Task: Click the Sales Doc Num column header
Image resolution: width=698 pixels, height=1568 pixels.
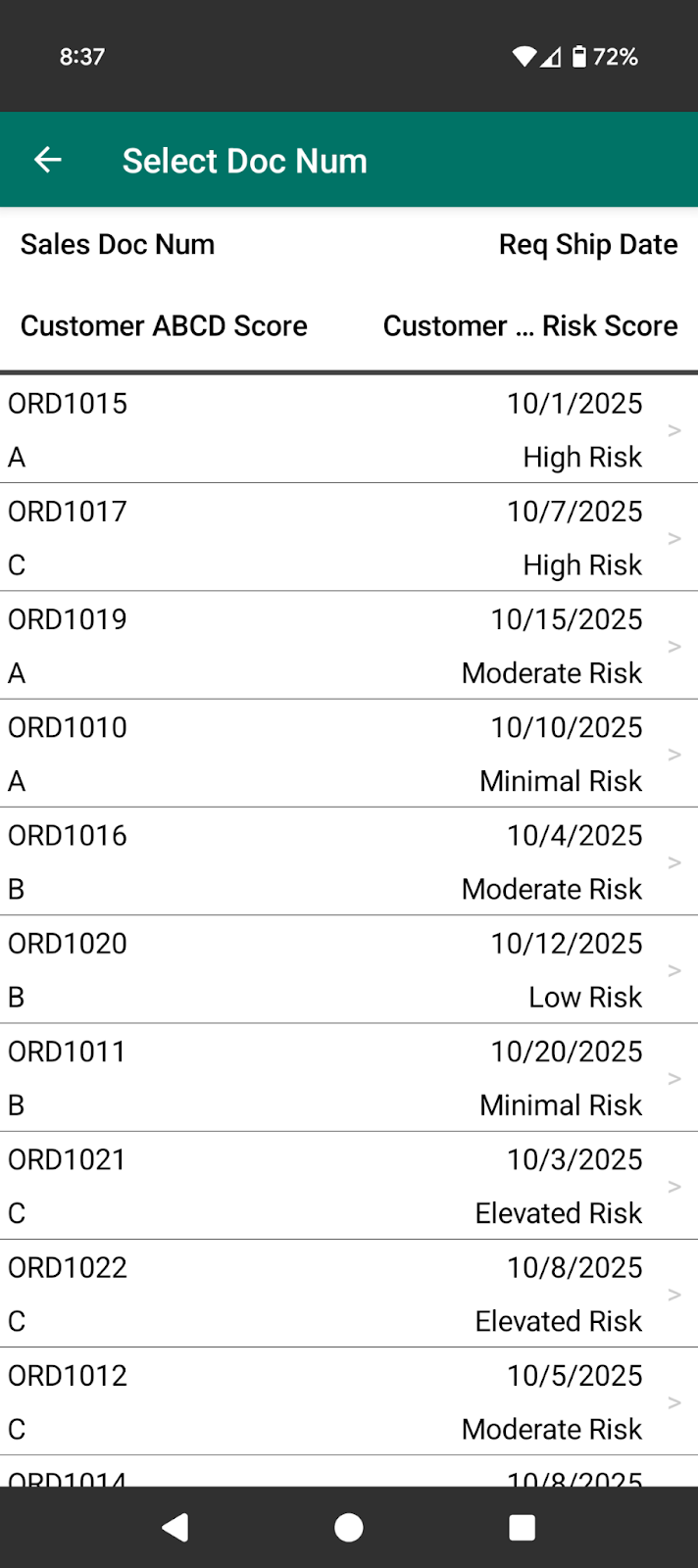Action: click(118, 244)
